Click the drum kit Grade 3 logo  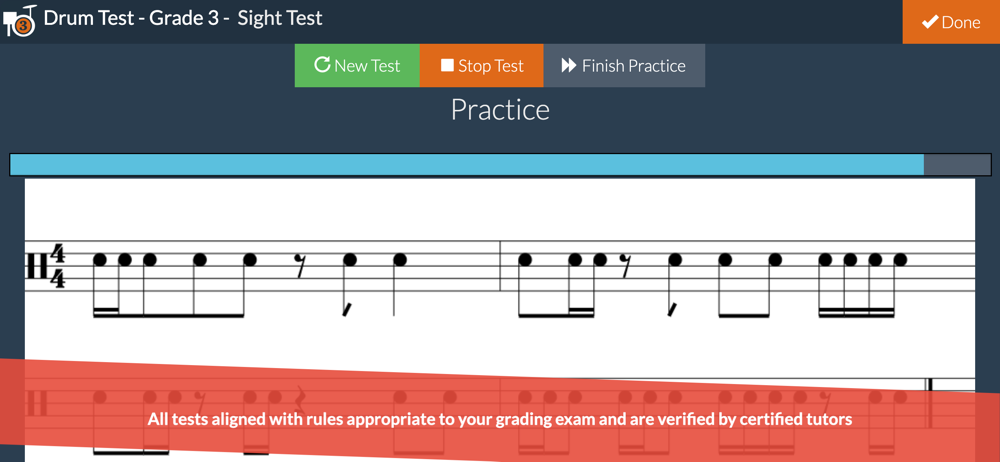(x=20, y=21)
